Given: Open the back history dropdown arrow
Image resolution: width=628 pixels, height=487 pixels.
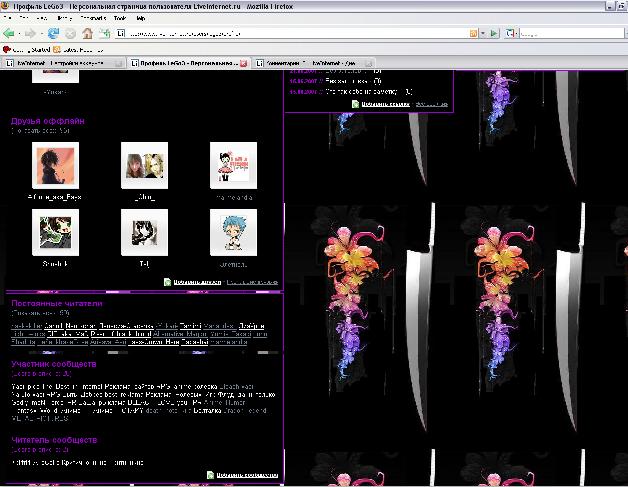Looking at the screenshot, I should 19,34.
